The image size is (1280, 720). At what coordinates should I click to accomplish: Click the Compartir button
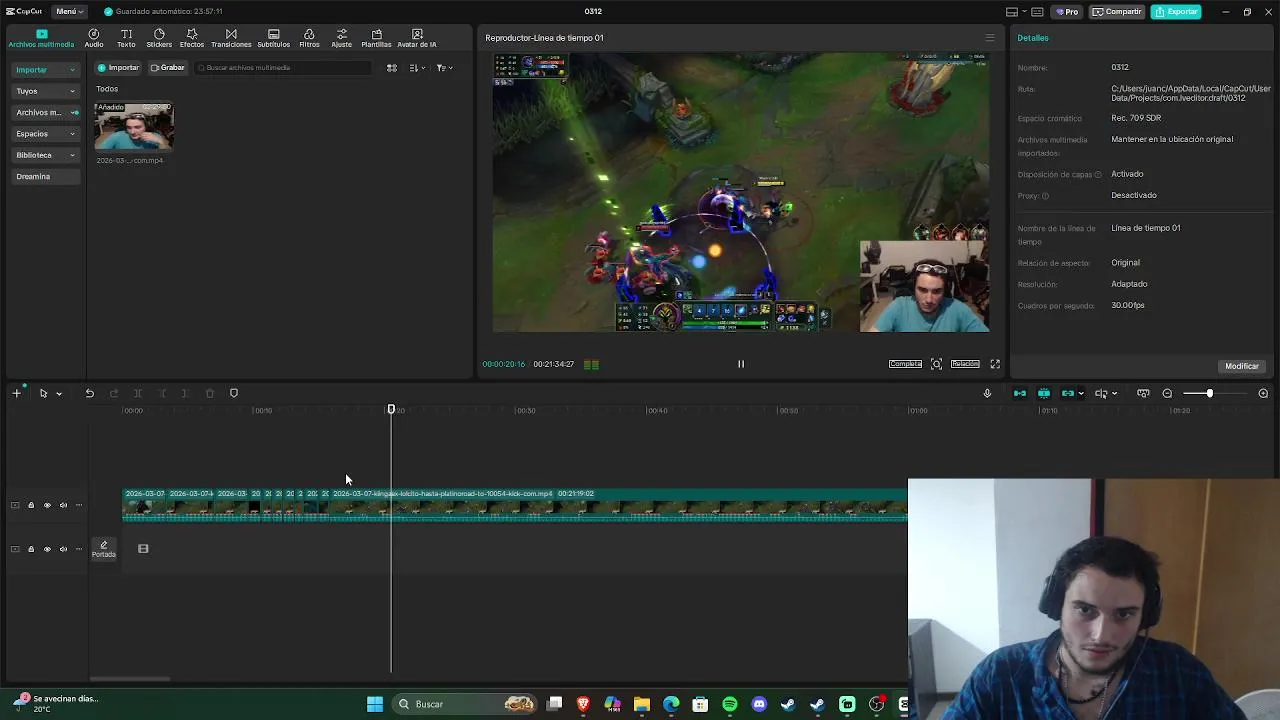click(x=1117, y=12)
